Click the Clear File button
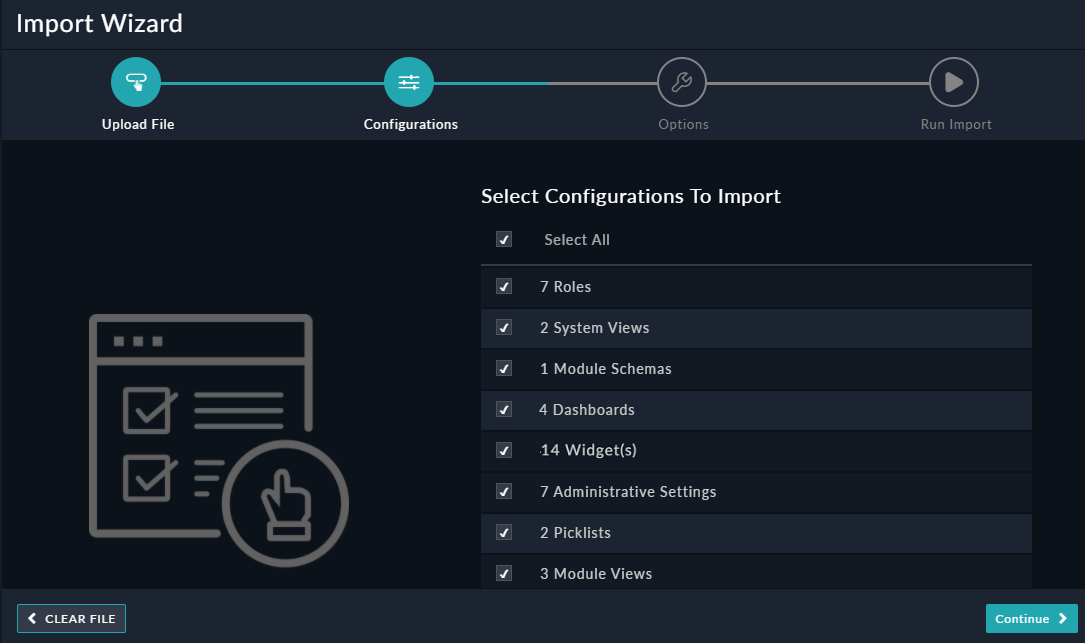Viewport: 1085px width, 643px height. [x=71, y=618]
